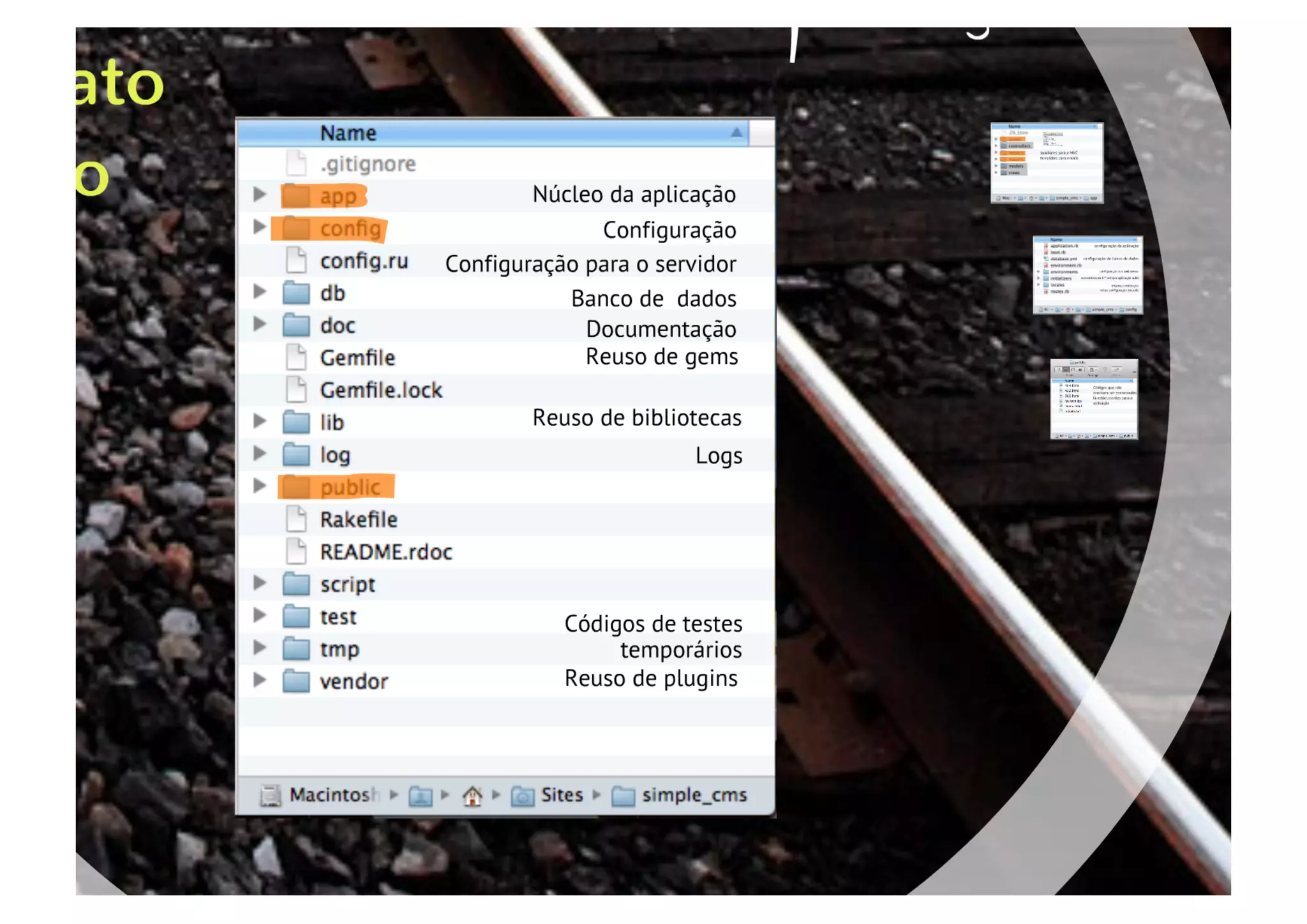Toggle sort direction arrow in Name header
1307x924 pixels.
736,133
